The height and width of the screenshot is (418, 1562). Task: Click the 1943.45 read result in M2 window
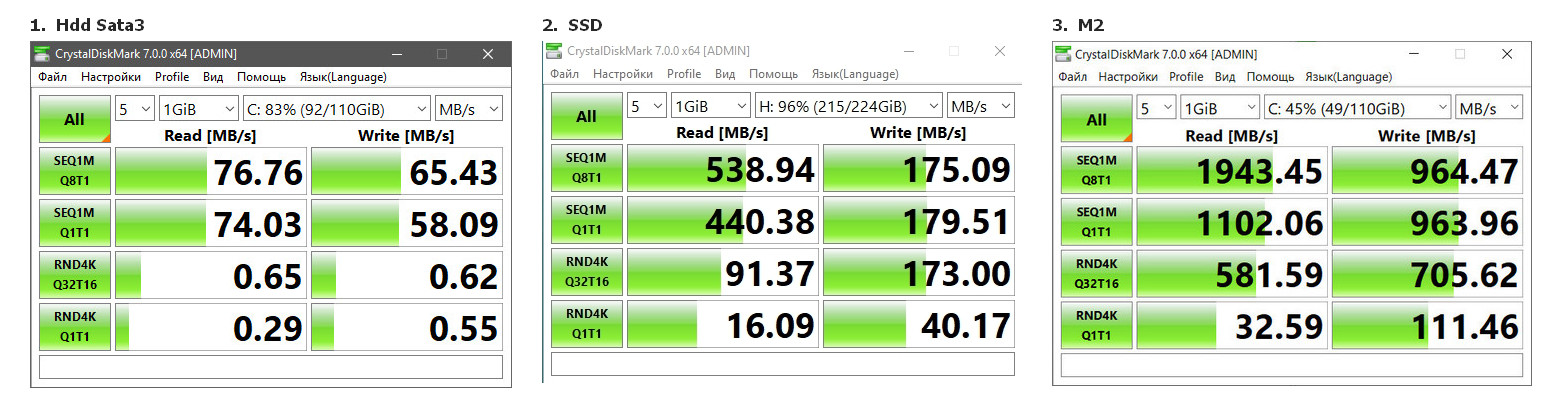tap(1232, 171)
